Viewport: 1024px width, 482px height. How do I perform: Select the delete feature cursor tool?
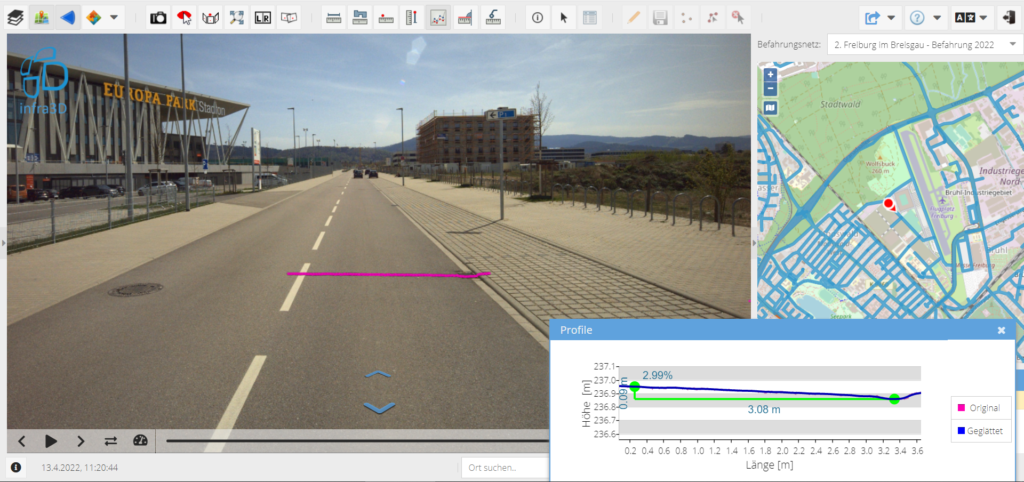[x=739, y=18]
